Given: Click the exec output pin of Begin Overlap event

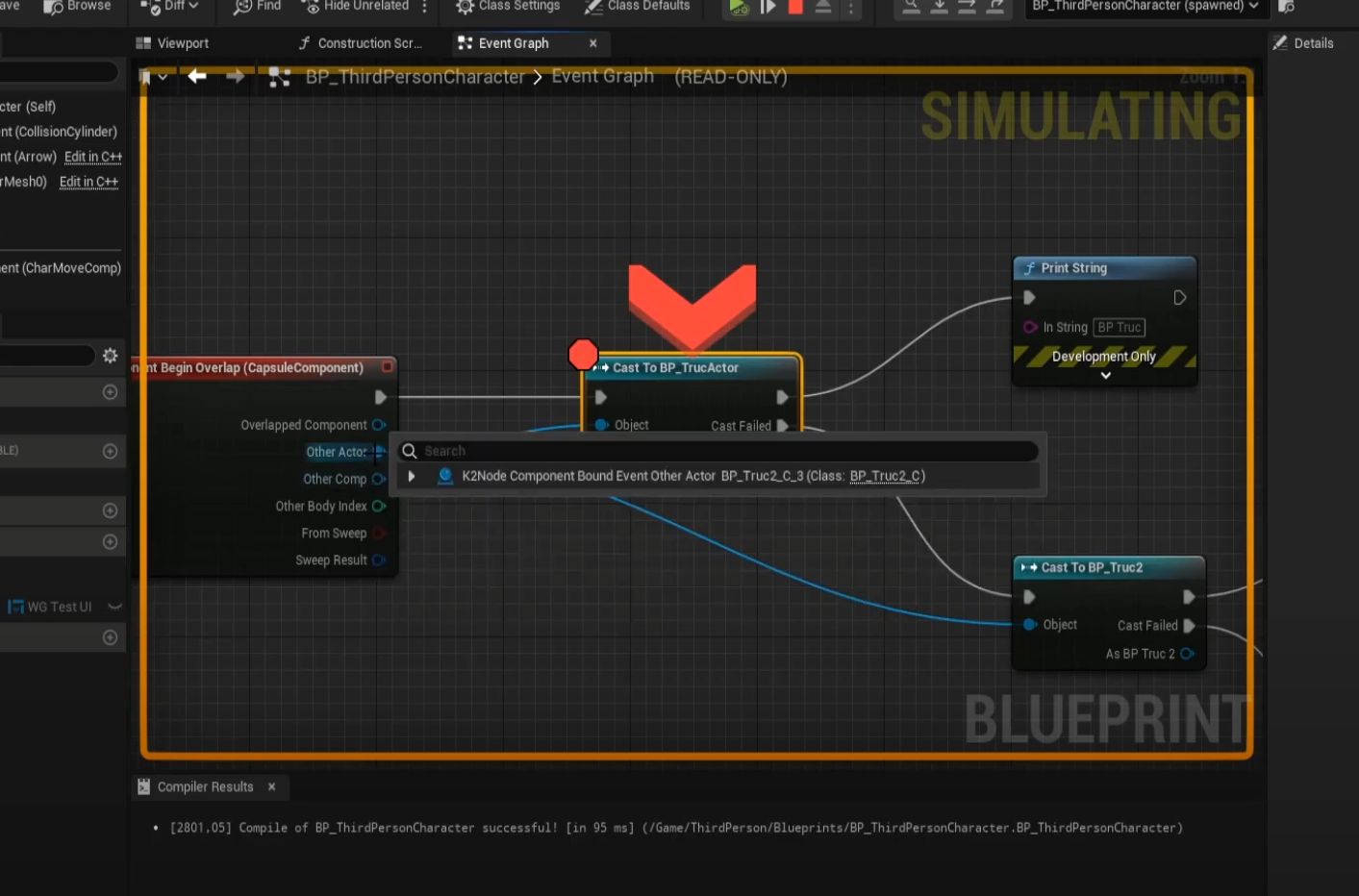Looking at the screenshot, I should [381, 397].
